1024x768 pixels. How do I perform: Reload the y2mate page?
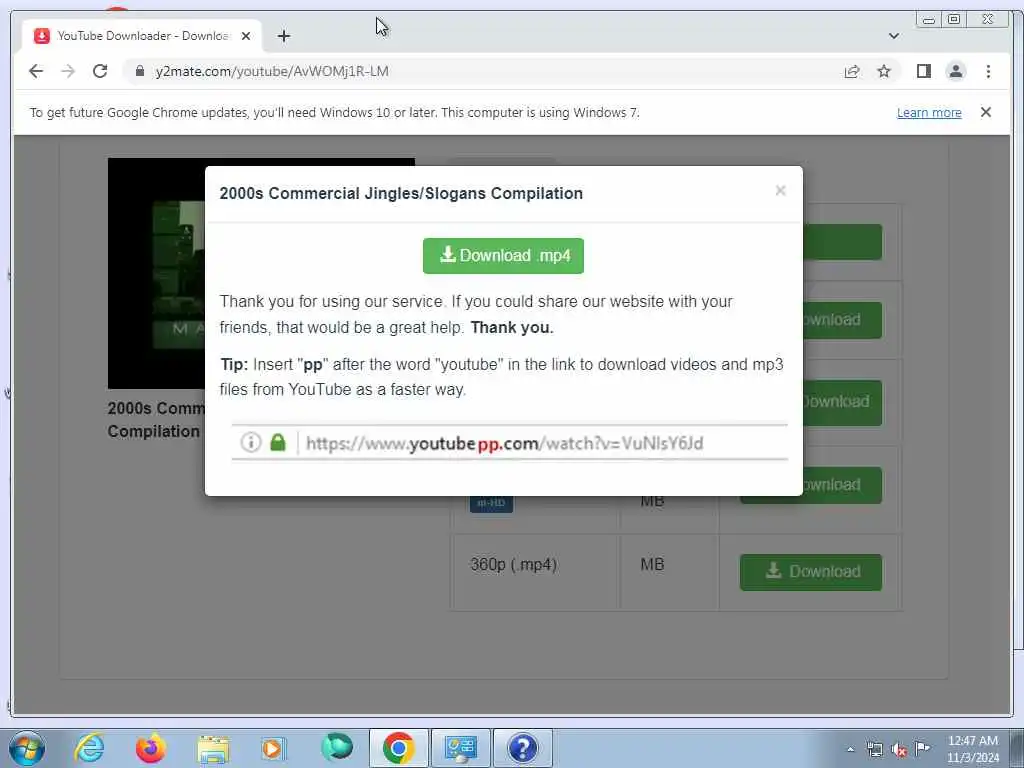point(100,71)
